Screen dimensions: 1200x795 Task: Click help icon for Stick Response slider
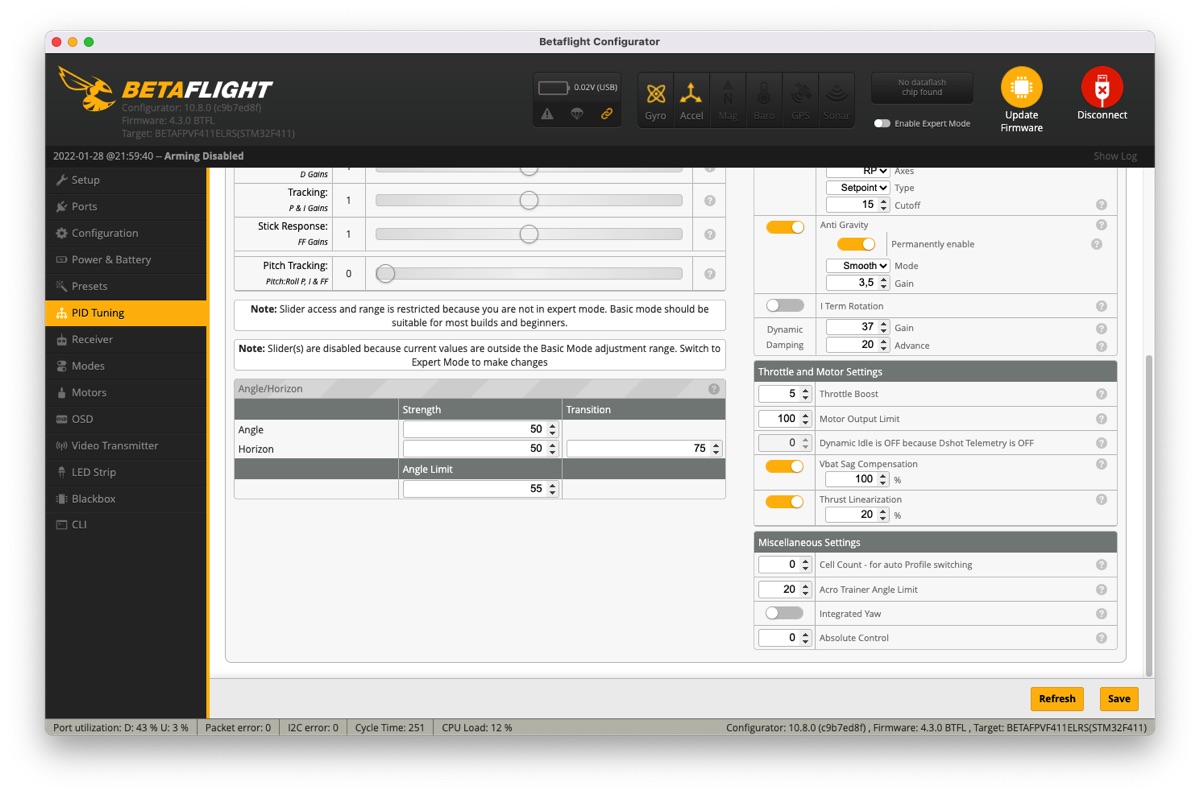tap(710, 234)
